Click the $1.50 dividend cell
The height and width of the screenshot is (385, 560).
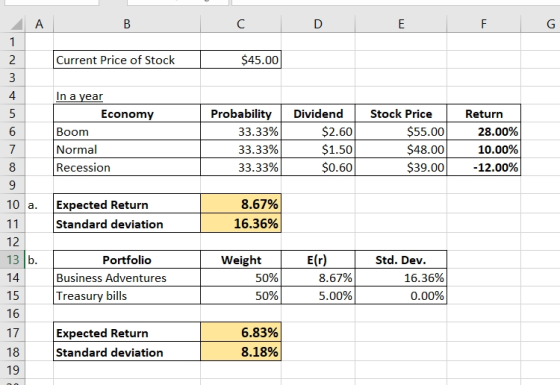318,149
